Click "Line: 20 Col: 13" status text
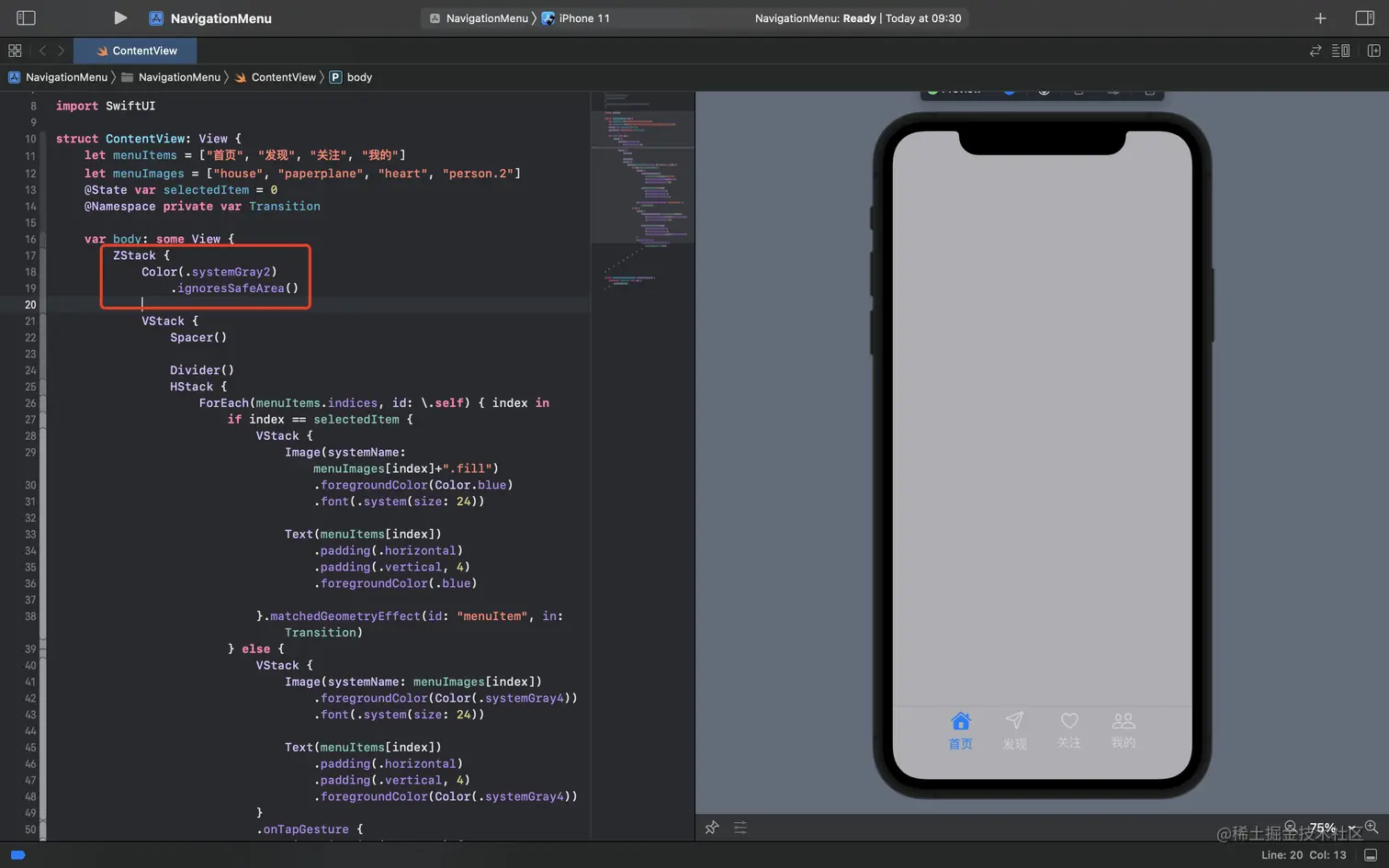The width and height of the screenshot is (1389, 868). point(1304,855)
